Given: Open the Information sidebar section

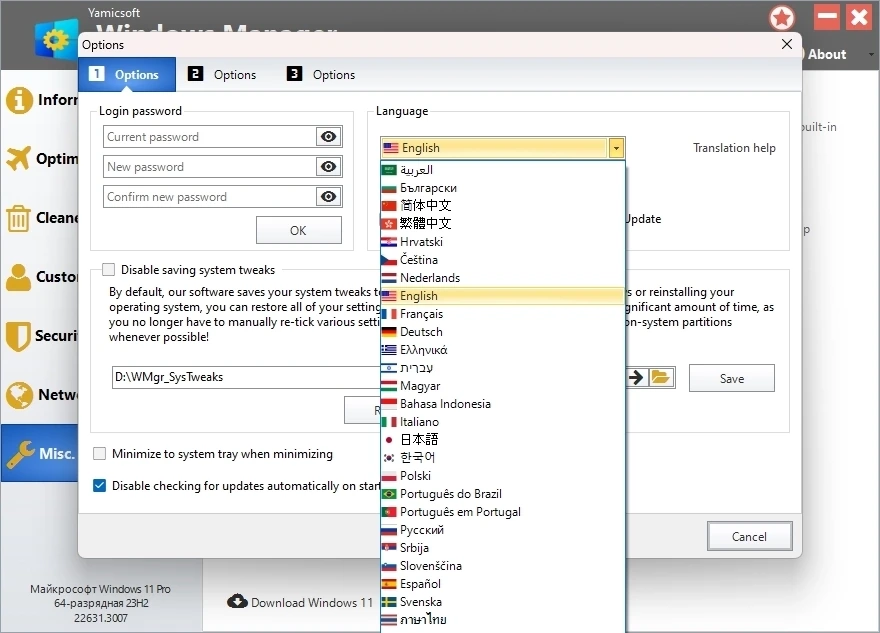Looking at the screenshot, I should pos(40,100).
